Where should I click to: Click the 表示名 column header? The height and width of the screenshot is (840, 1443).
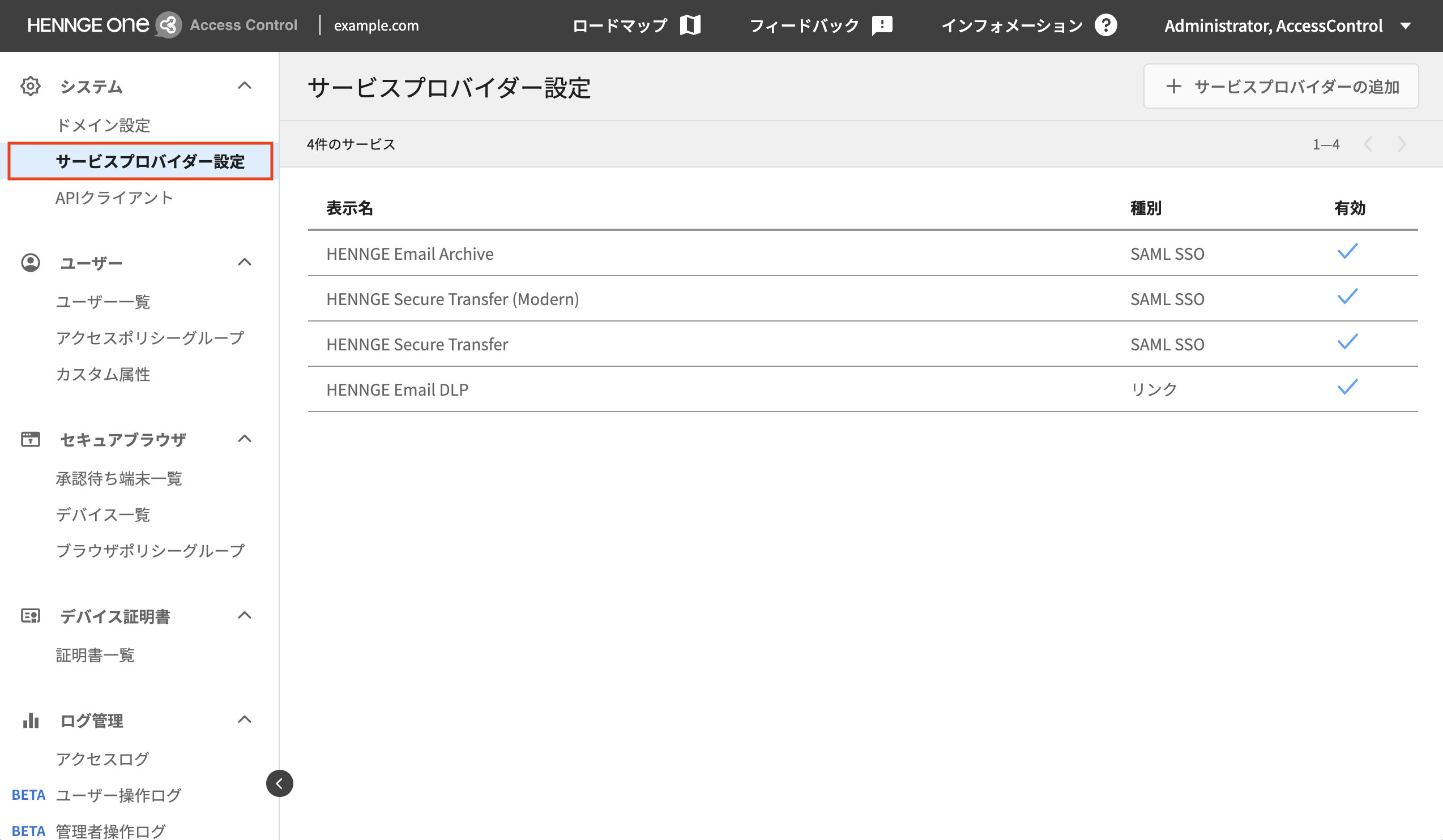click(349, 208)
